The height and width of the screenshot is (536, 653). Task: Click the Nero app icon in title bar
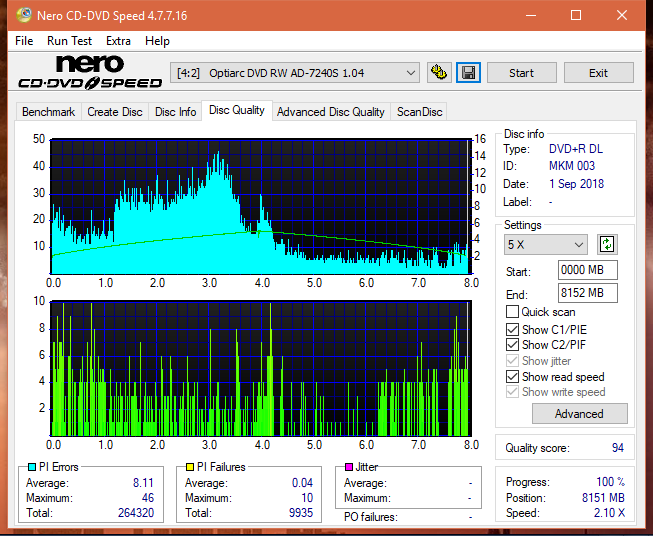24,15
